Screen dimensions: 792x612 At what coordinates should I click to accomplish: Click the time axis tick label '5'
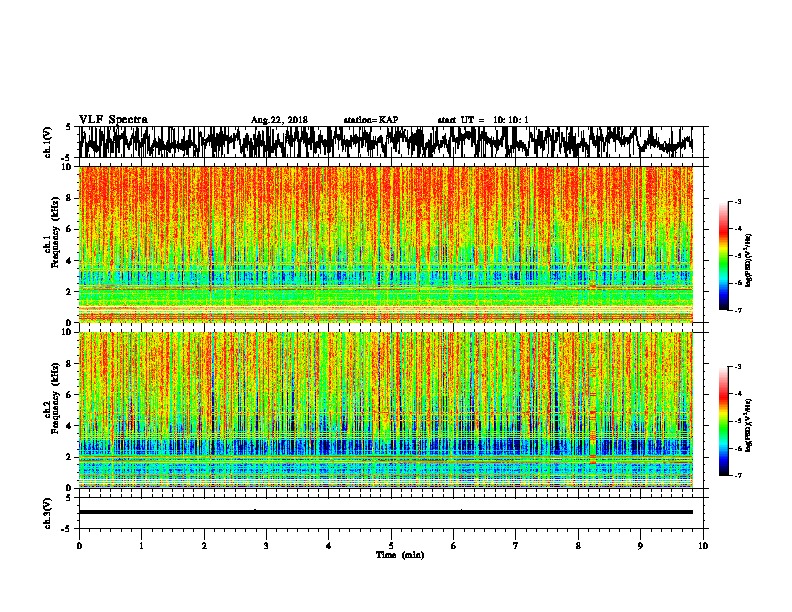391,545
